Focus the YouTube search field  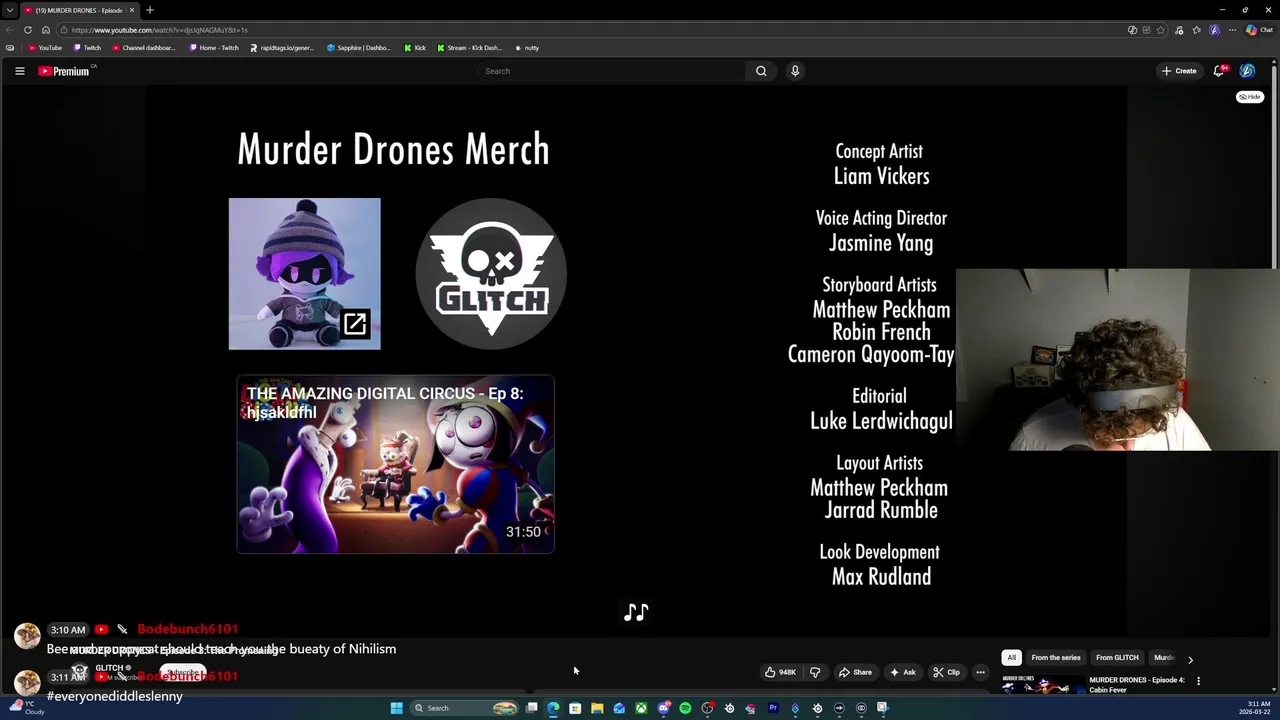pyautogui.click(x=612, y=71)
